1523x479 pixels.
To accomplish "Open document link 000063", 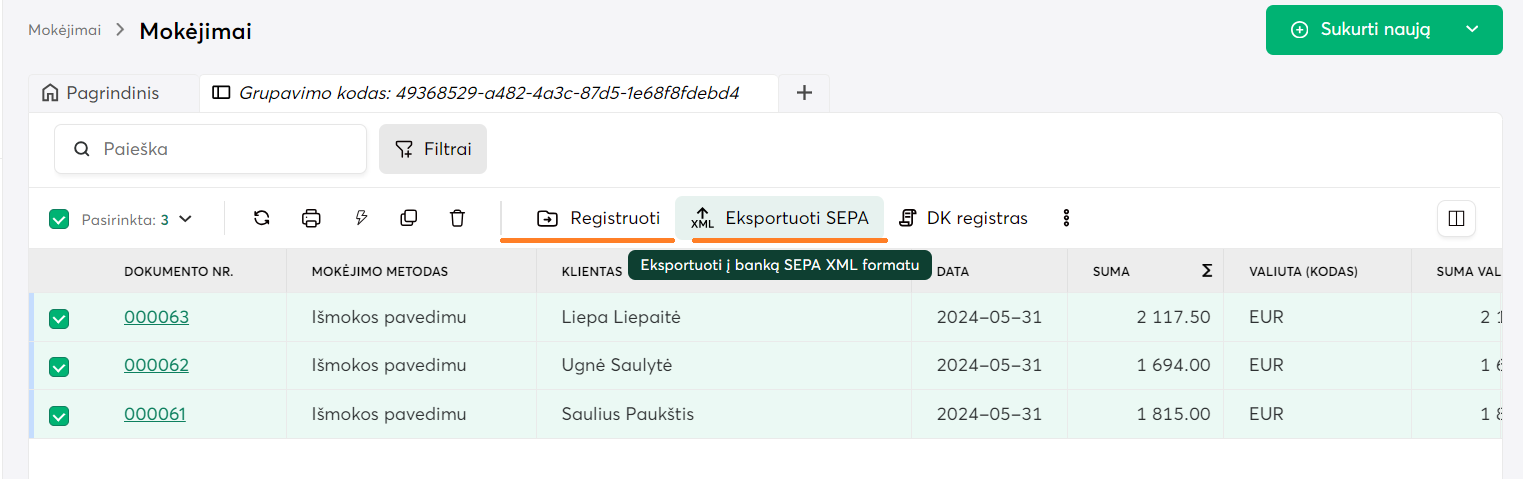I will pyautogui.click(x=156, y=318).
